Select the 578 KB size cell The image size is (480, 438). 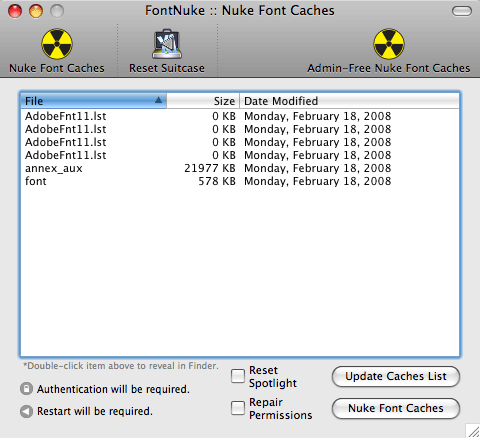click(x=217, y=181)
